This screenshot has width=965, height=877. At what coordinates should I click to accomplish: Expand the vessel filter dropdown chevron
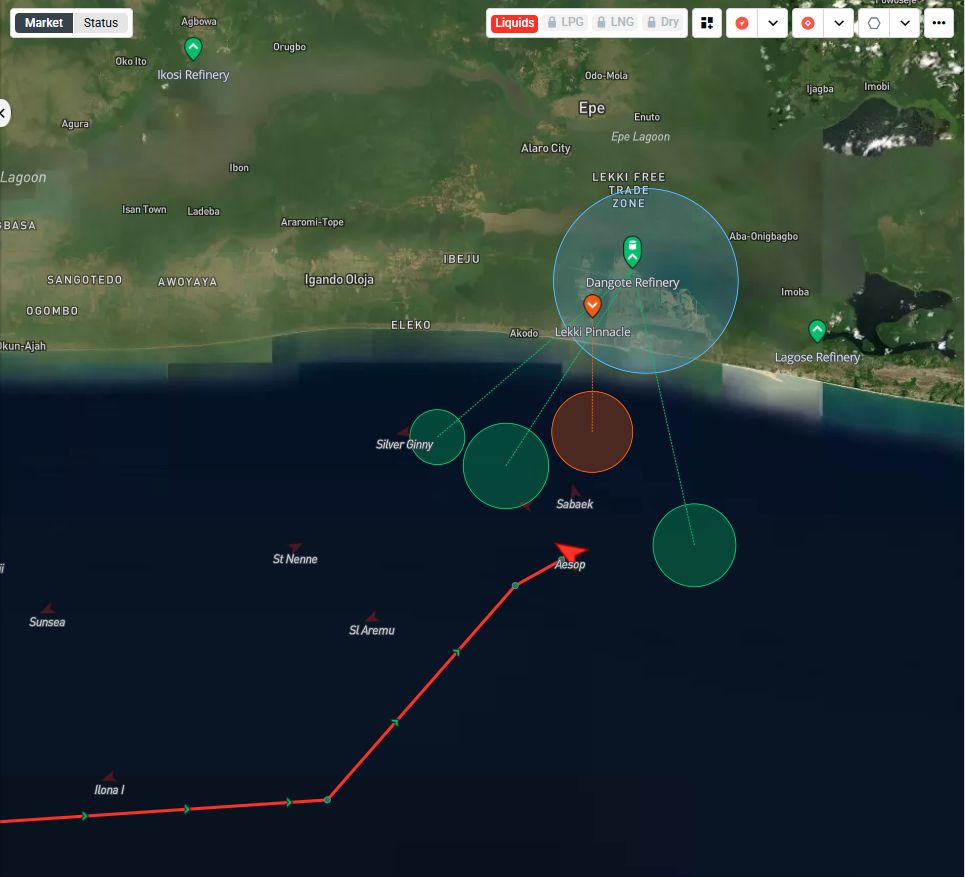coord(773,23)
